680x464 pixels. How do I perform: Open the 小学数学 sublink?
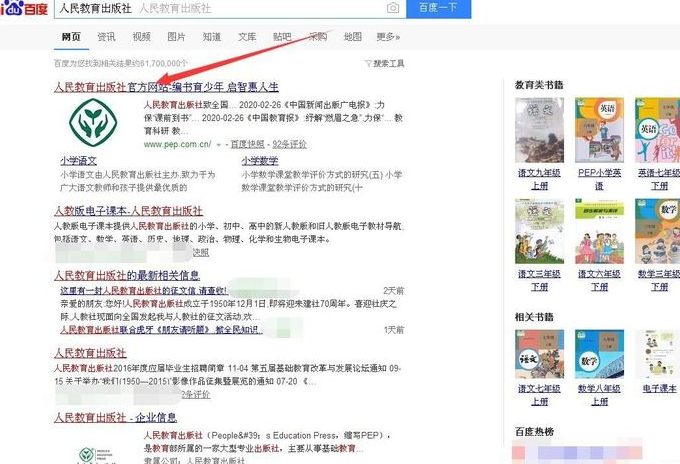click(260, 161)
